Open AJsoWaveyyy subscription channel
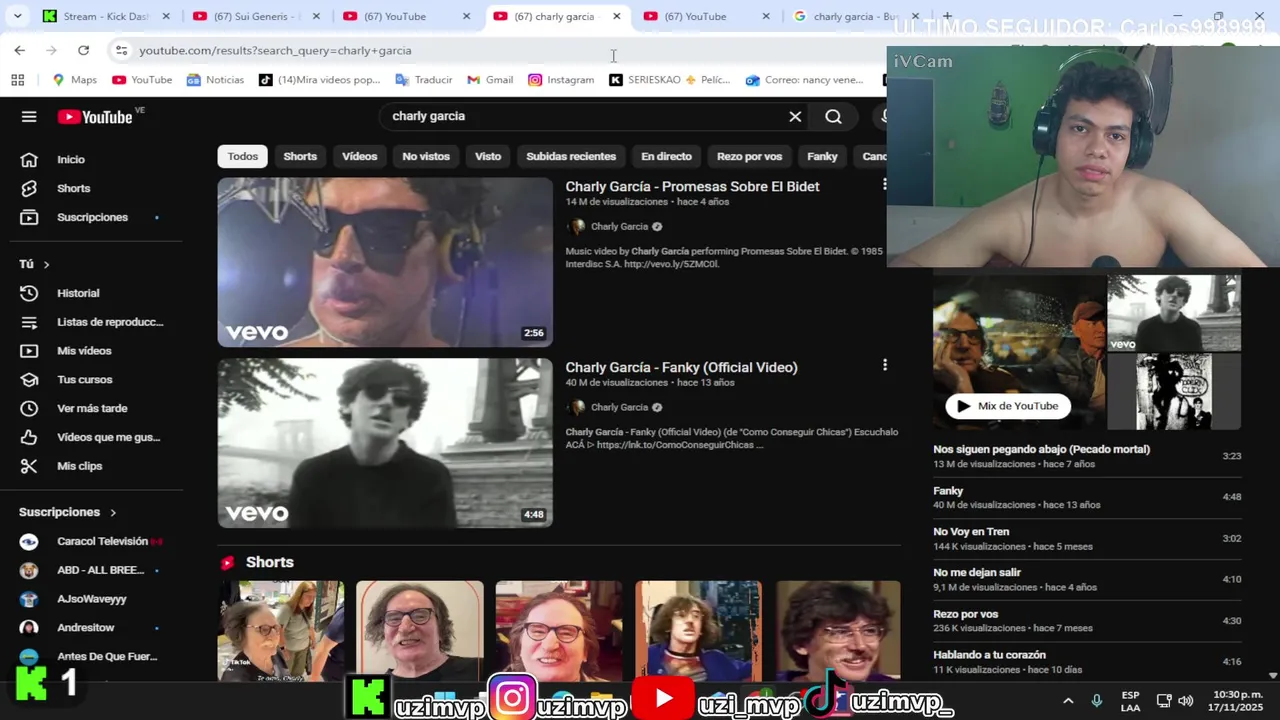The image size is (1280, 720). [90, 599]
